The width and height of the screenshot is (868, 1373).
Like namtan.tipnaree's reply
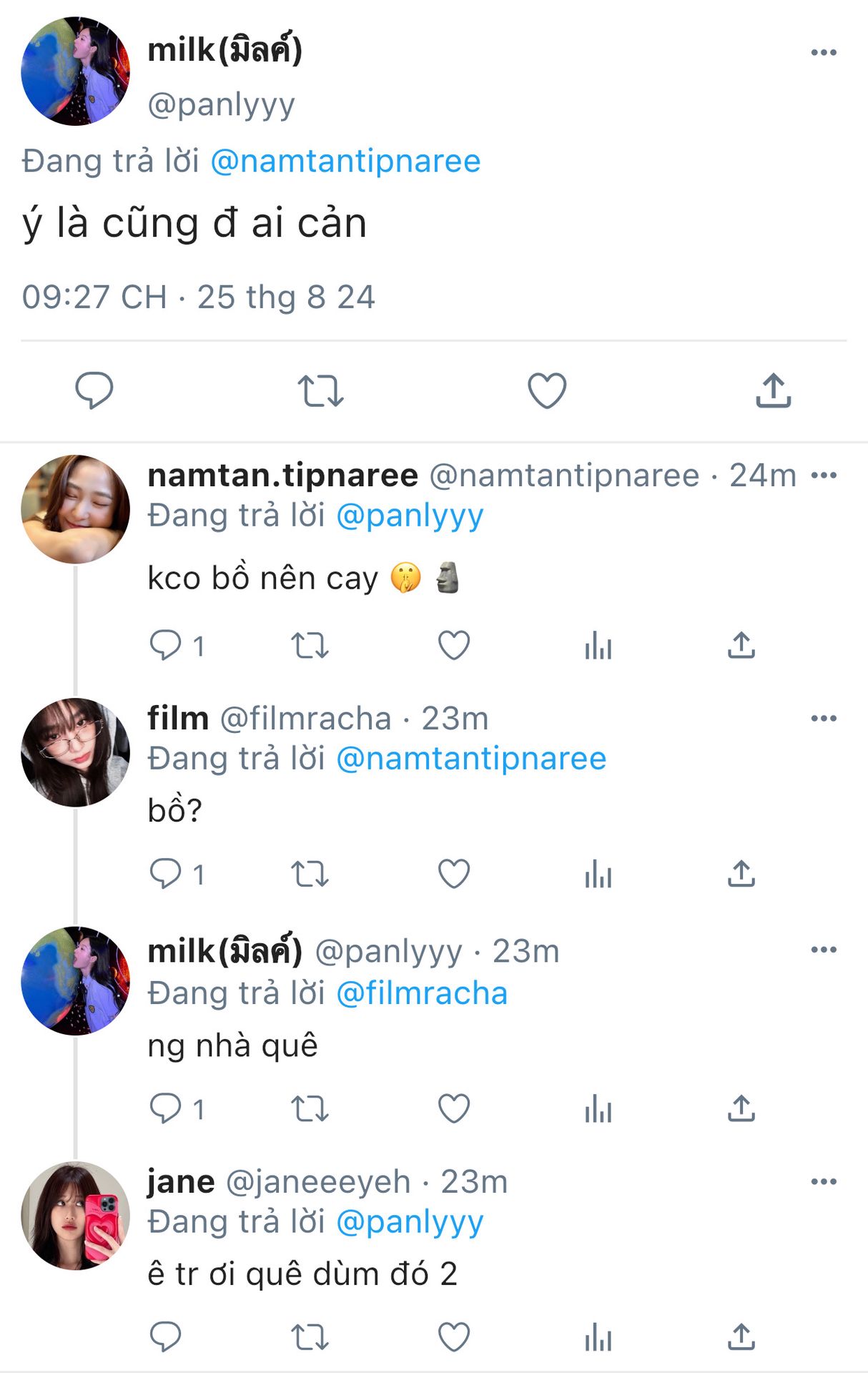tap(454, 646)
